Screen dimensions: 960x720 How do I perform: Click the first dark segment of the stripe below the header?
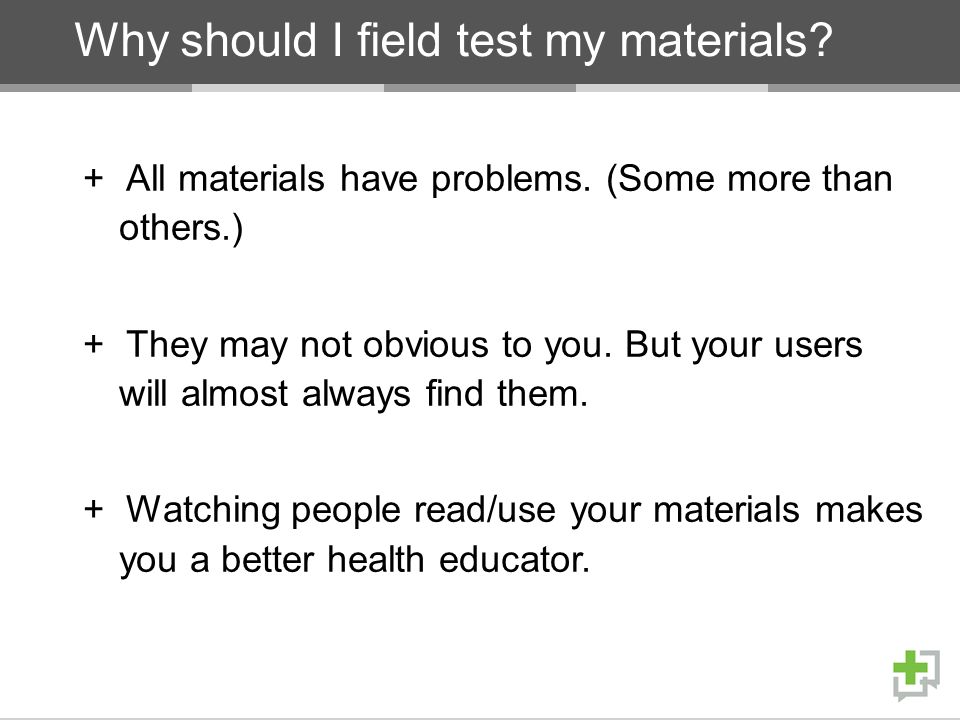(x=96, y=88)
